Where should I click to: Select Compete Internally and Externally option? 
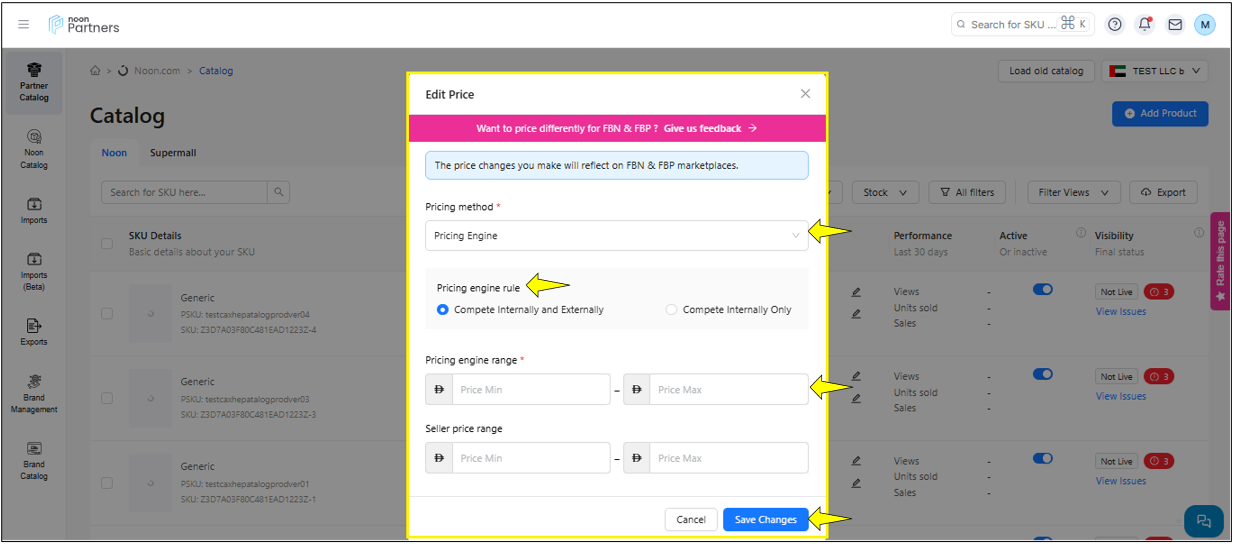click(x=443, y=310)
